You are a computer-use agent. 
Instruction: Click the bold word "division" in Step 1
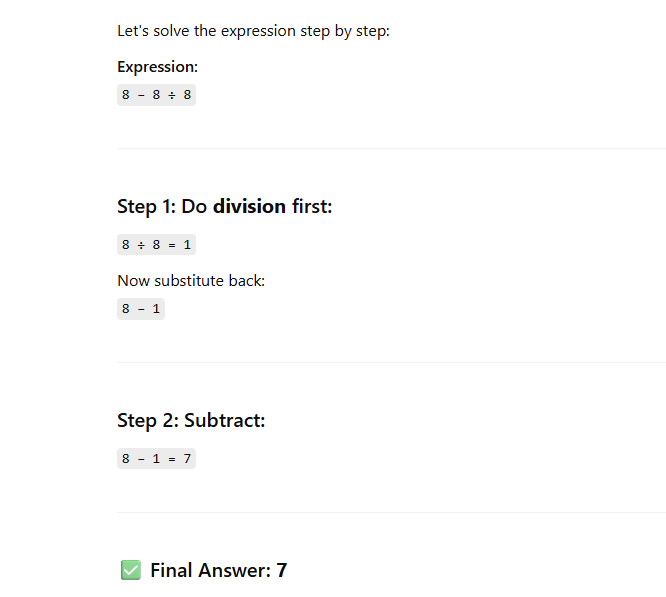point(249,207)
